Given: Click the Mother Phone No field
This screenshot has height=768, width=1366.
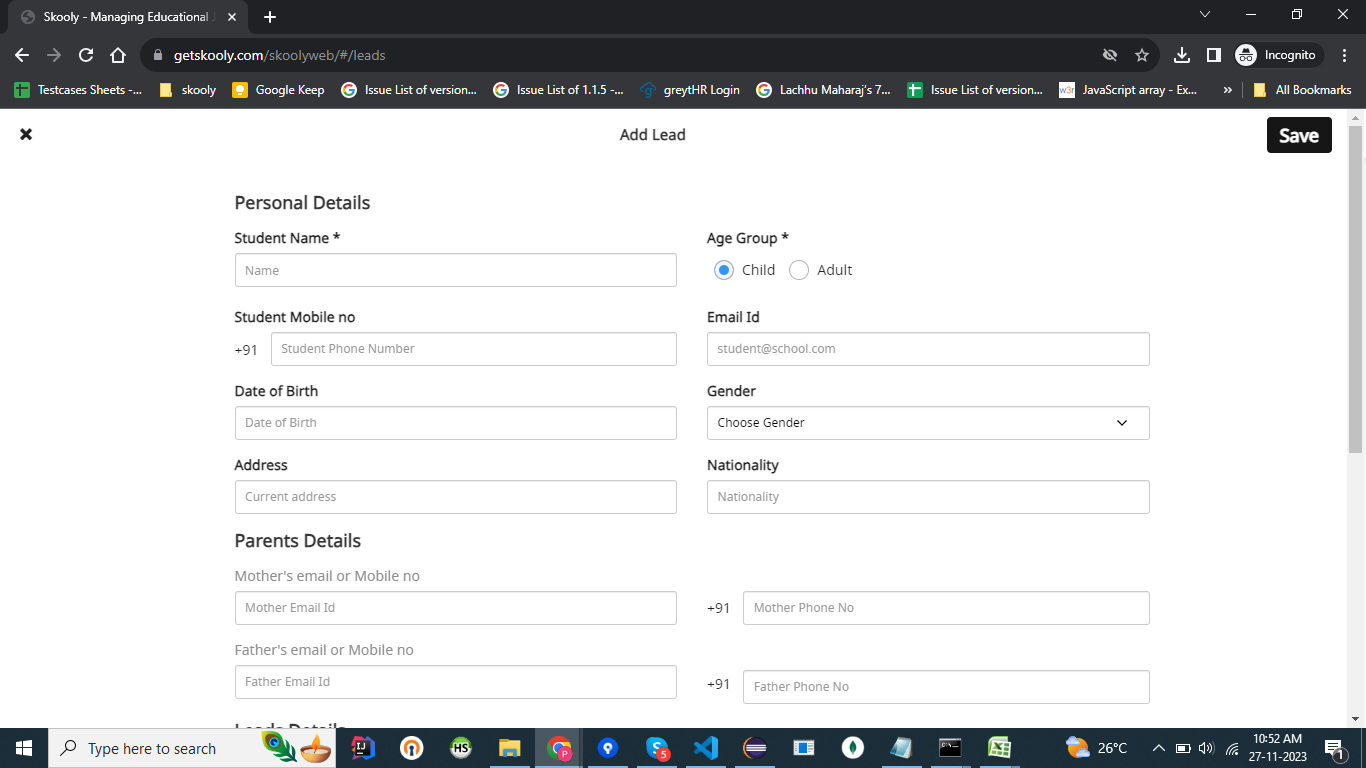Looking at the screenshot, I should tap(946, 608).
